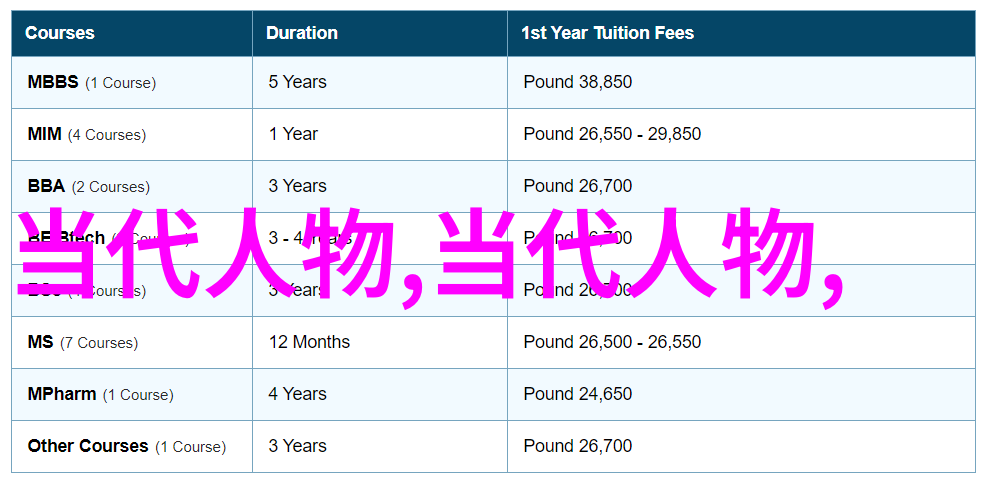The height and width of the screenshot is (483, 984).
Task: Click the Courses column header
Action: click(x=60, y=33)
